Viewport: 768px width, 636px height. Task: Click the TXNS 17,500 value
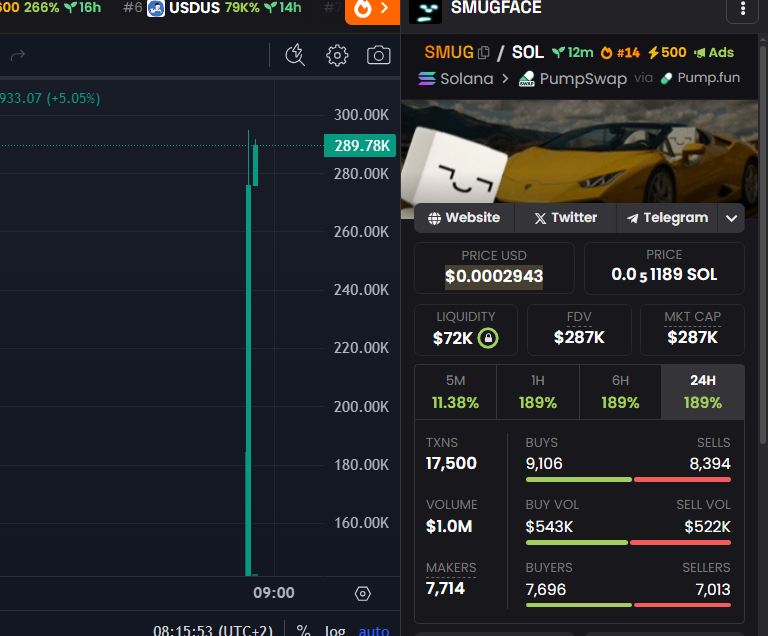click(451, 463)
